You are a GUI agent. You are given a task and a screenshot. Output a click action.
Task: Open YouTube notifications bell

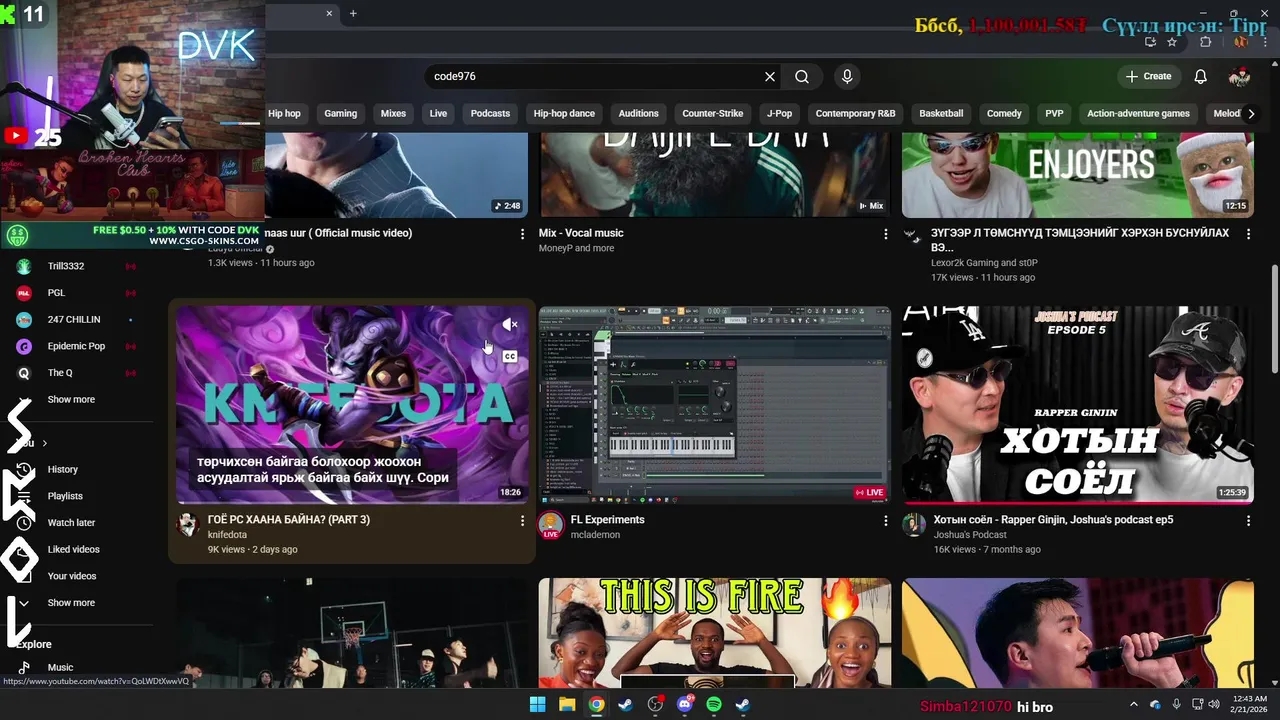coord(1201,76)
